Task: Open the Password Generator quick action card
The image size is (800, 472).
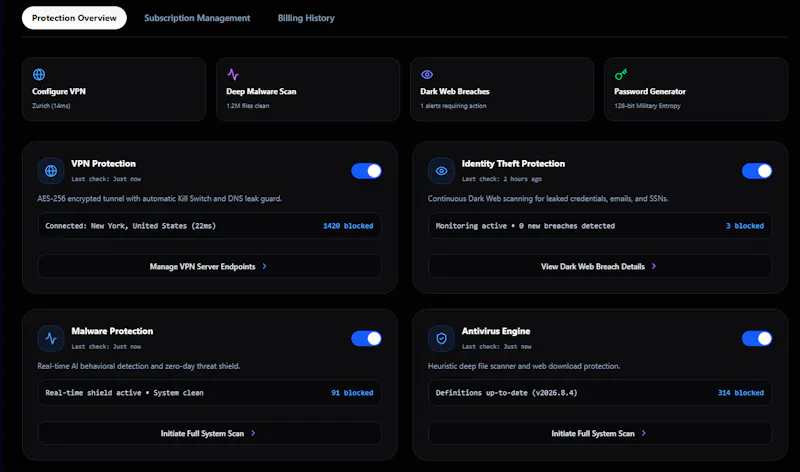Action: click(695, 89)
